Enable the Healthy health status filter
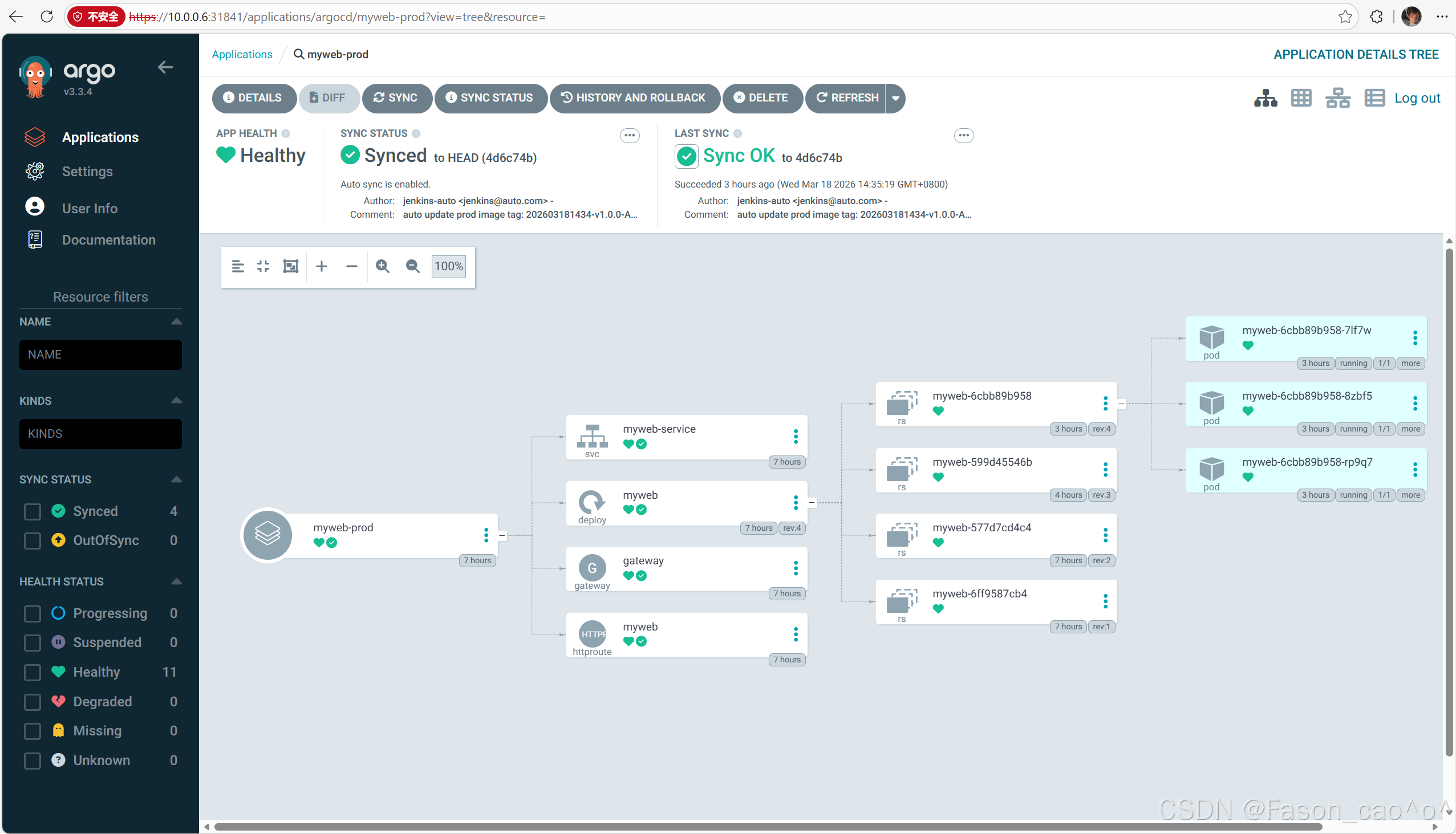The height and width of the screenshot is (834, 1456). click(x=33, y=672)
